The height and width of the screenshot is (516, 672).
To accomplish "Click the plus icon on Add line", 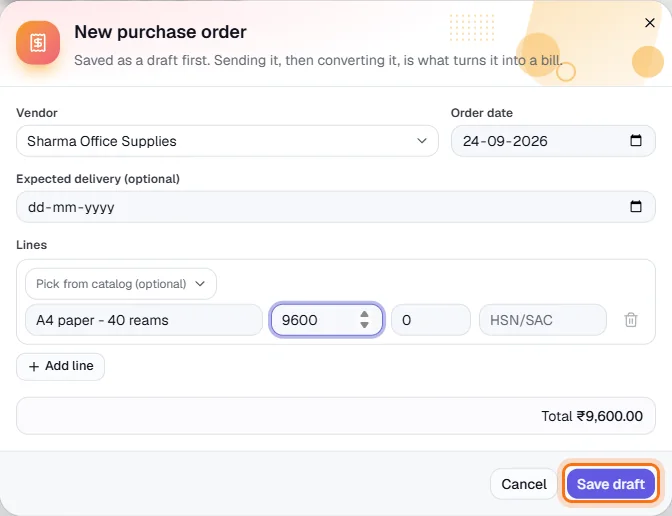I will (34, 366).
